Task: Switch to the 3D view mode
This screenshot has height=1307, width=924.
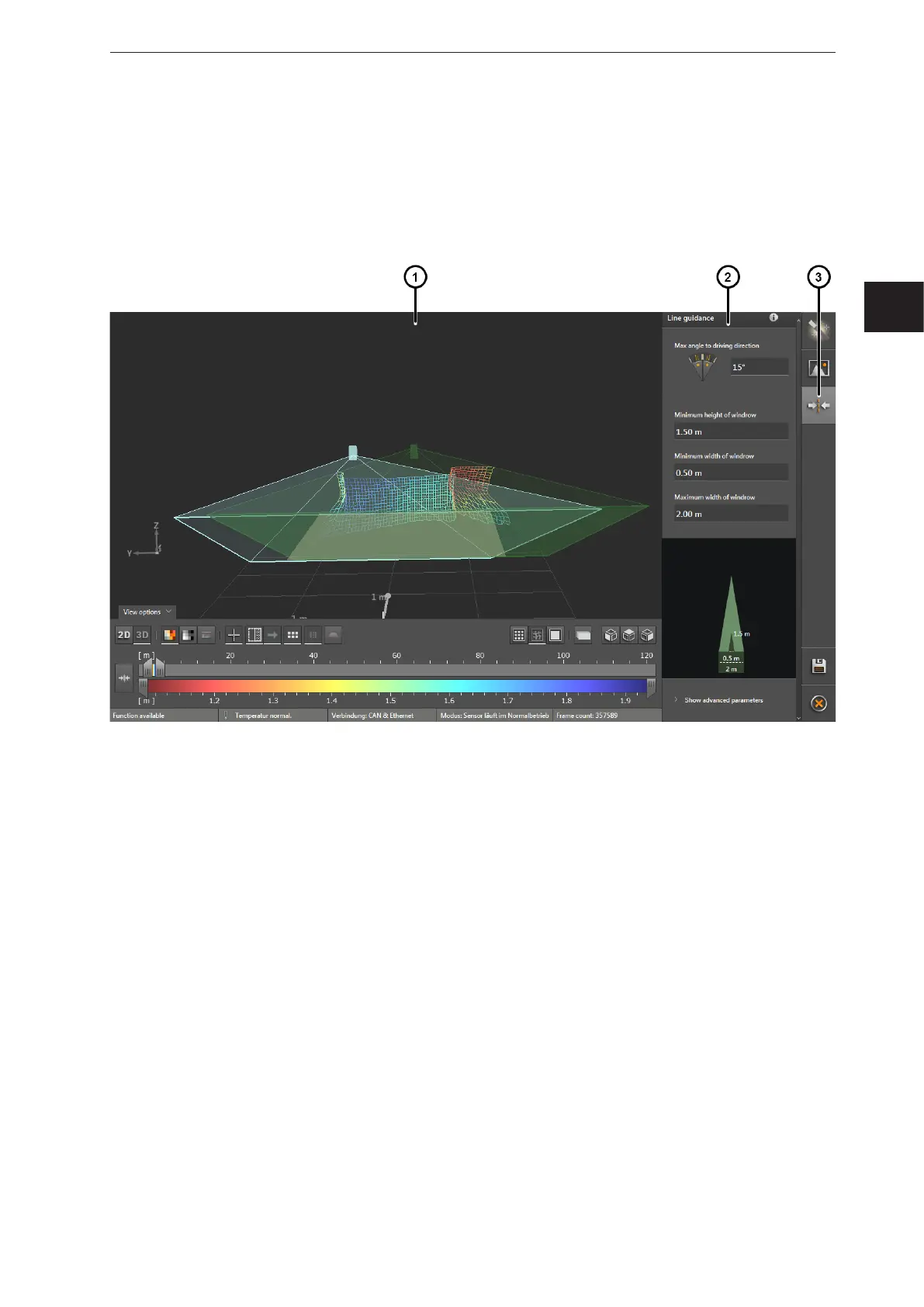Action: [142, 635]
